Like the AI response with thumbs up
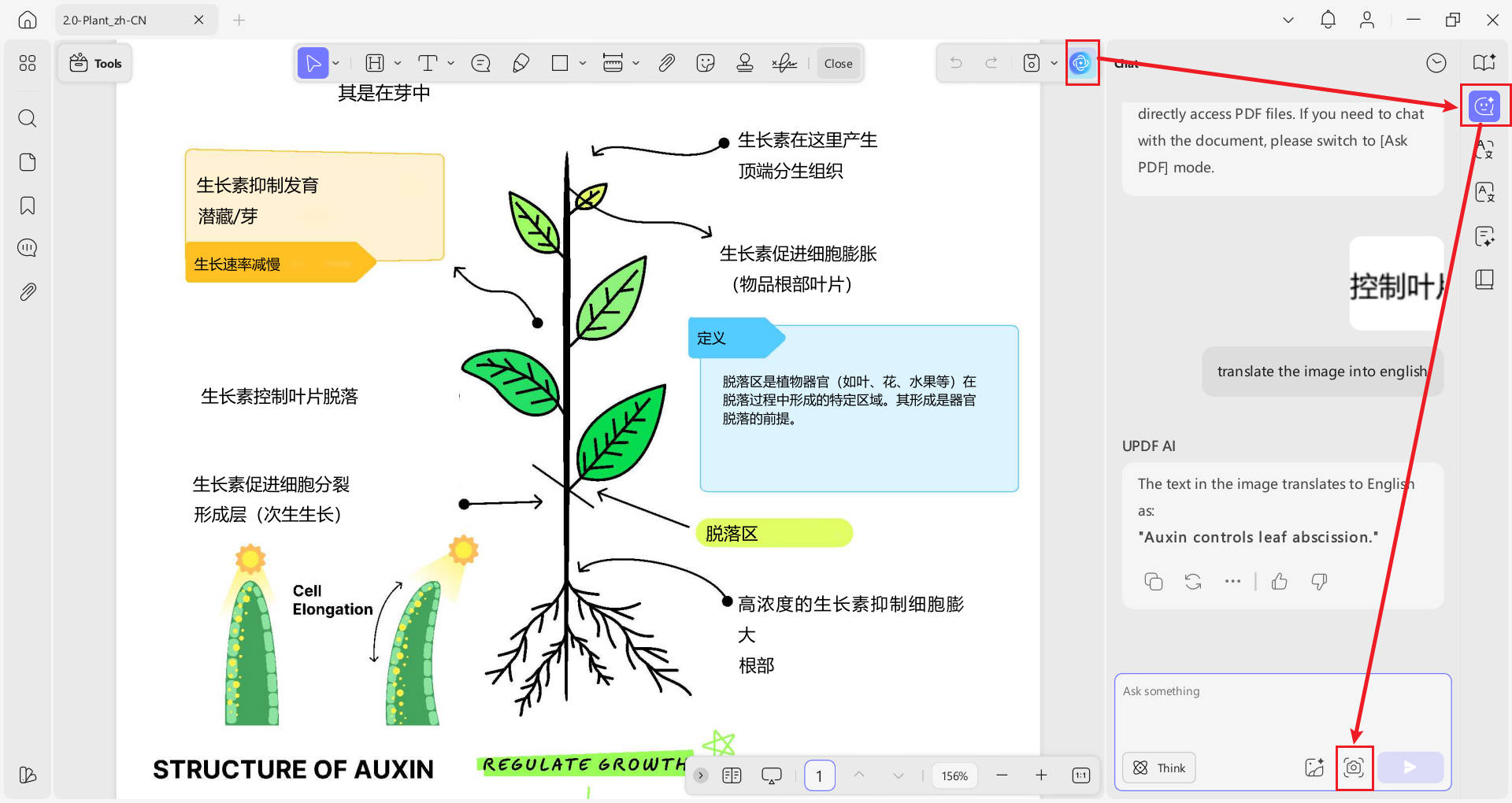 [x=1280, y=582]
